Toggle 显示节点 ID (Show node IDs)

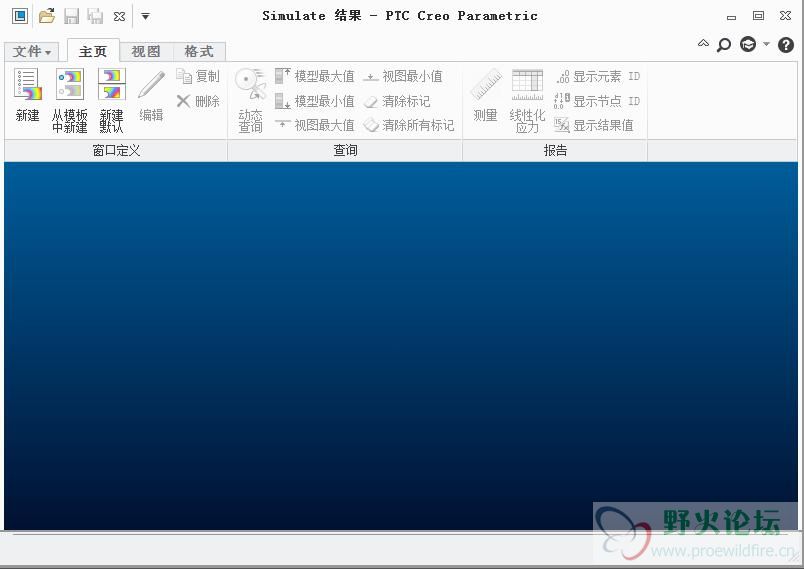[597, 101]
